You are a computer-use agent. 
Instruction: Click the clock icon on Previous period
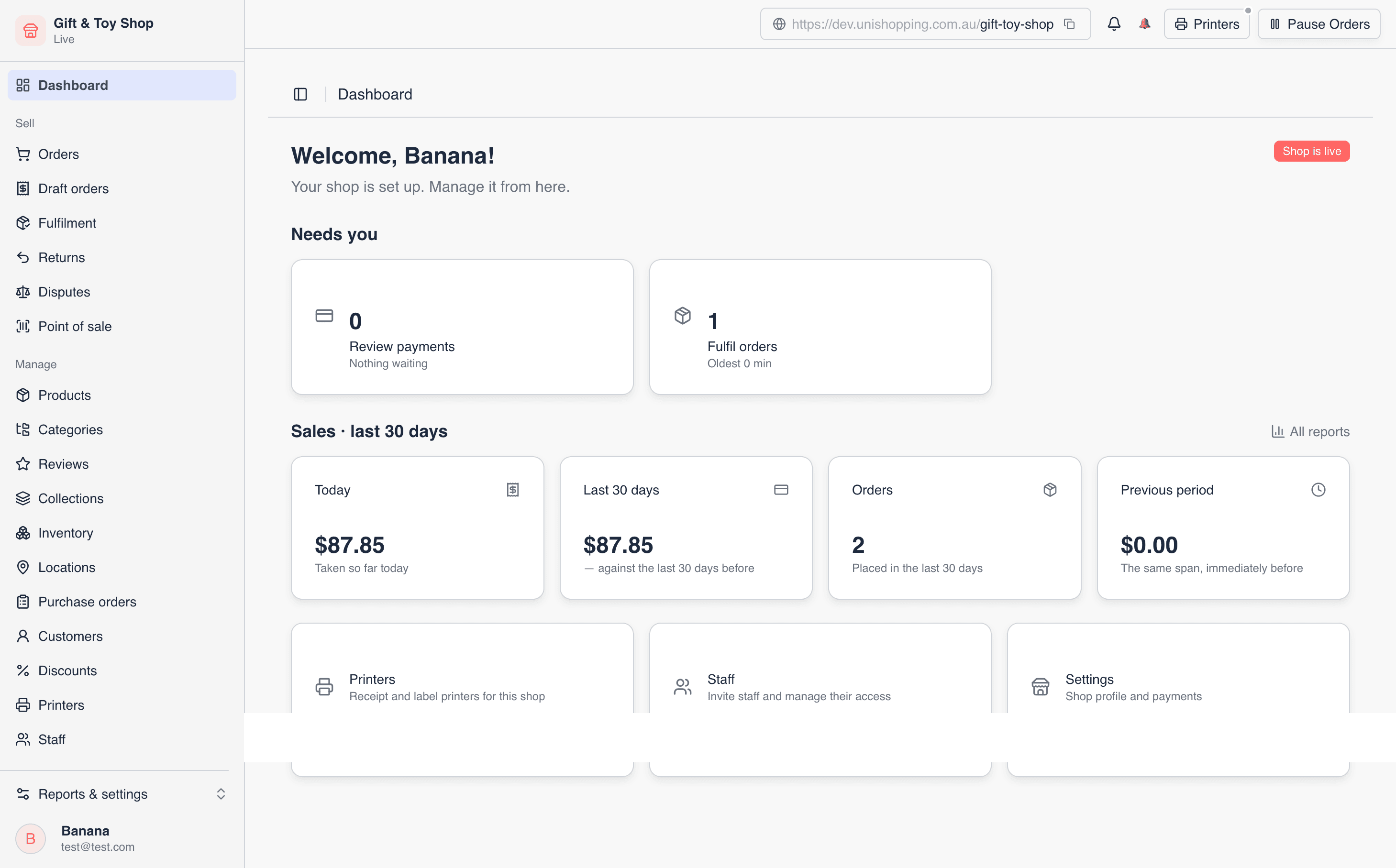point(1318,490)
